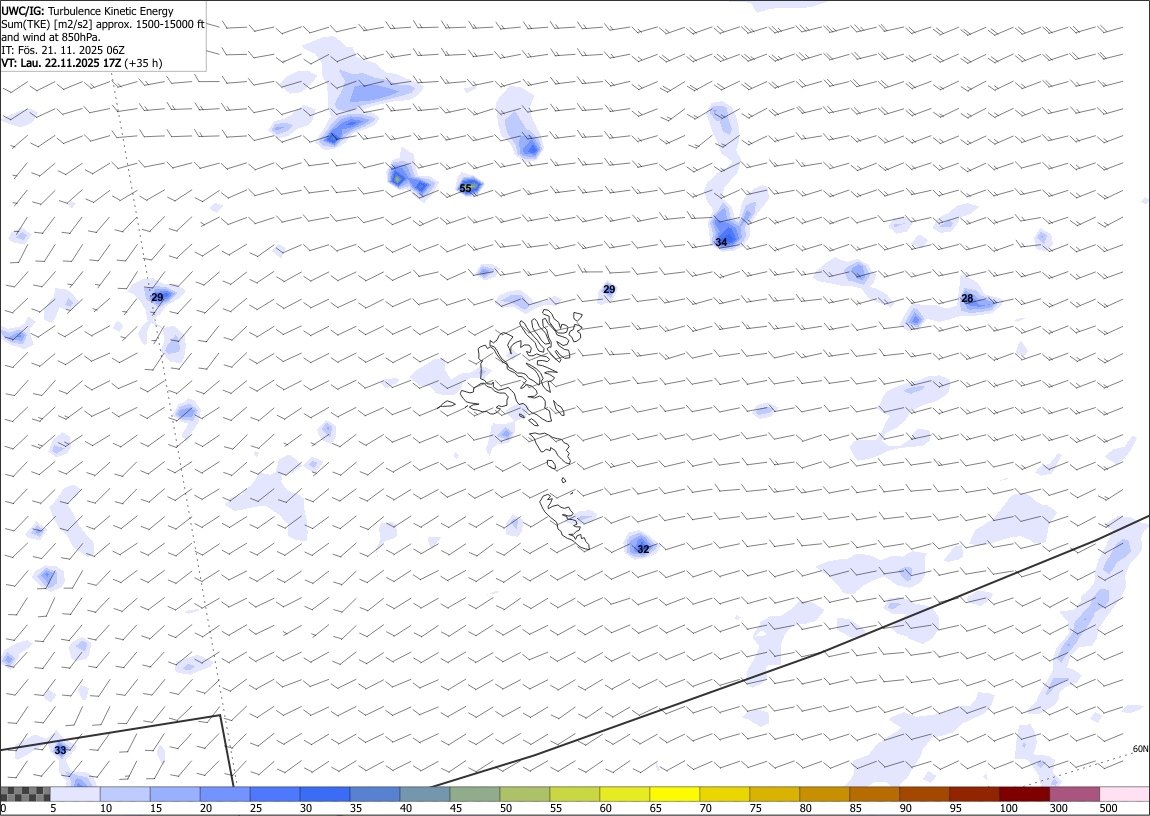Select the TKE value label 28
Image resolution: width=1150 pixels, height=816 pixels.
(x=967, y=298)
